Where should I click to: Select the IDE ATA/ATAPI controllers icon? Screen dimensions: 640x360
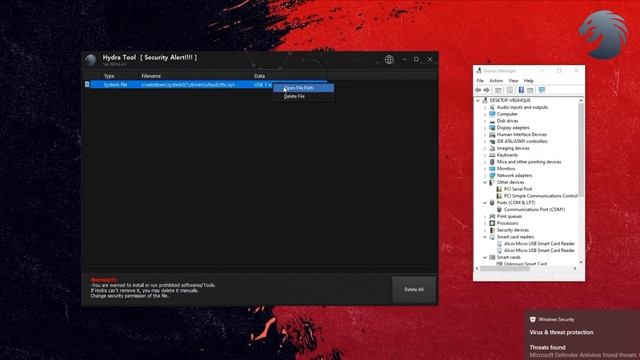pyautogui.click(x=492, y=141)
